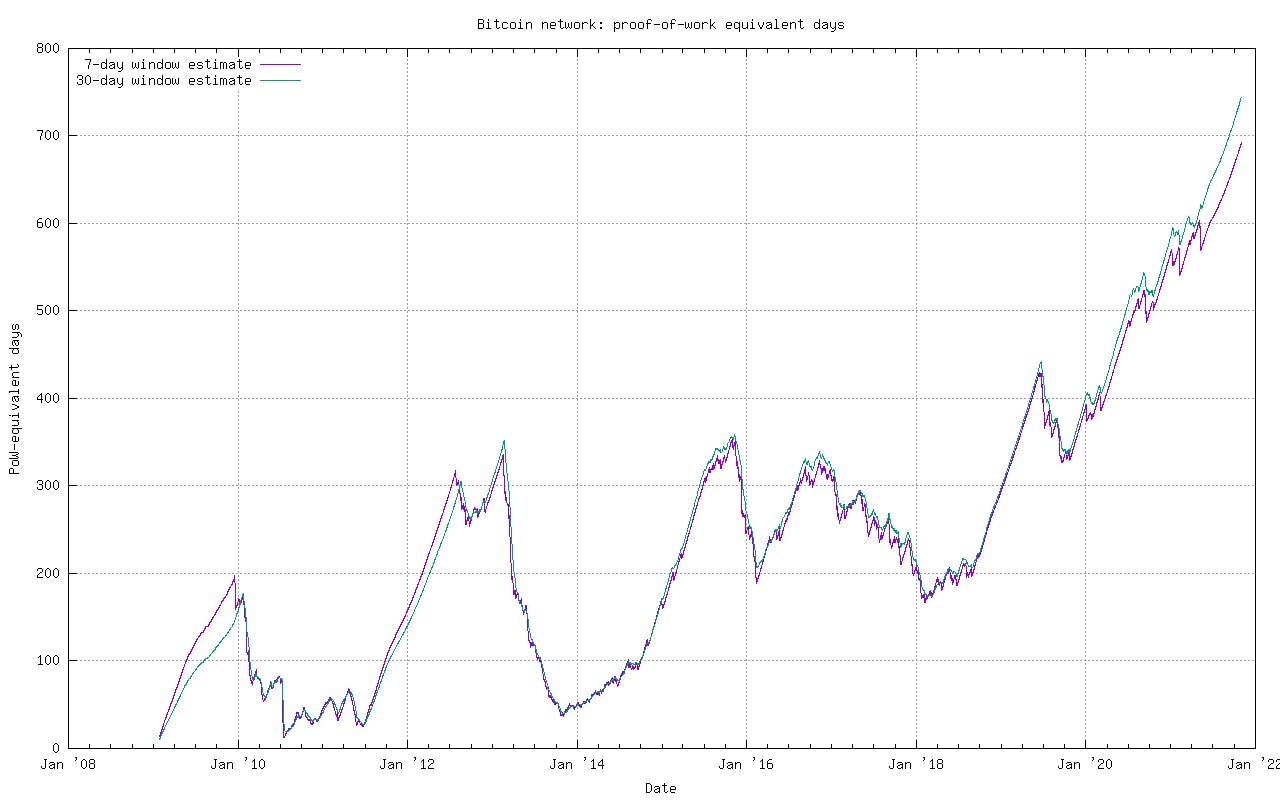Click the chart title 'Bitcoin network: proof-of-work equivalent days'
This screenshot has height=800, width=1280.
(x=660, y=24)
